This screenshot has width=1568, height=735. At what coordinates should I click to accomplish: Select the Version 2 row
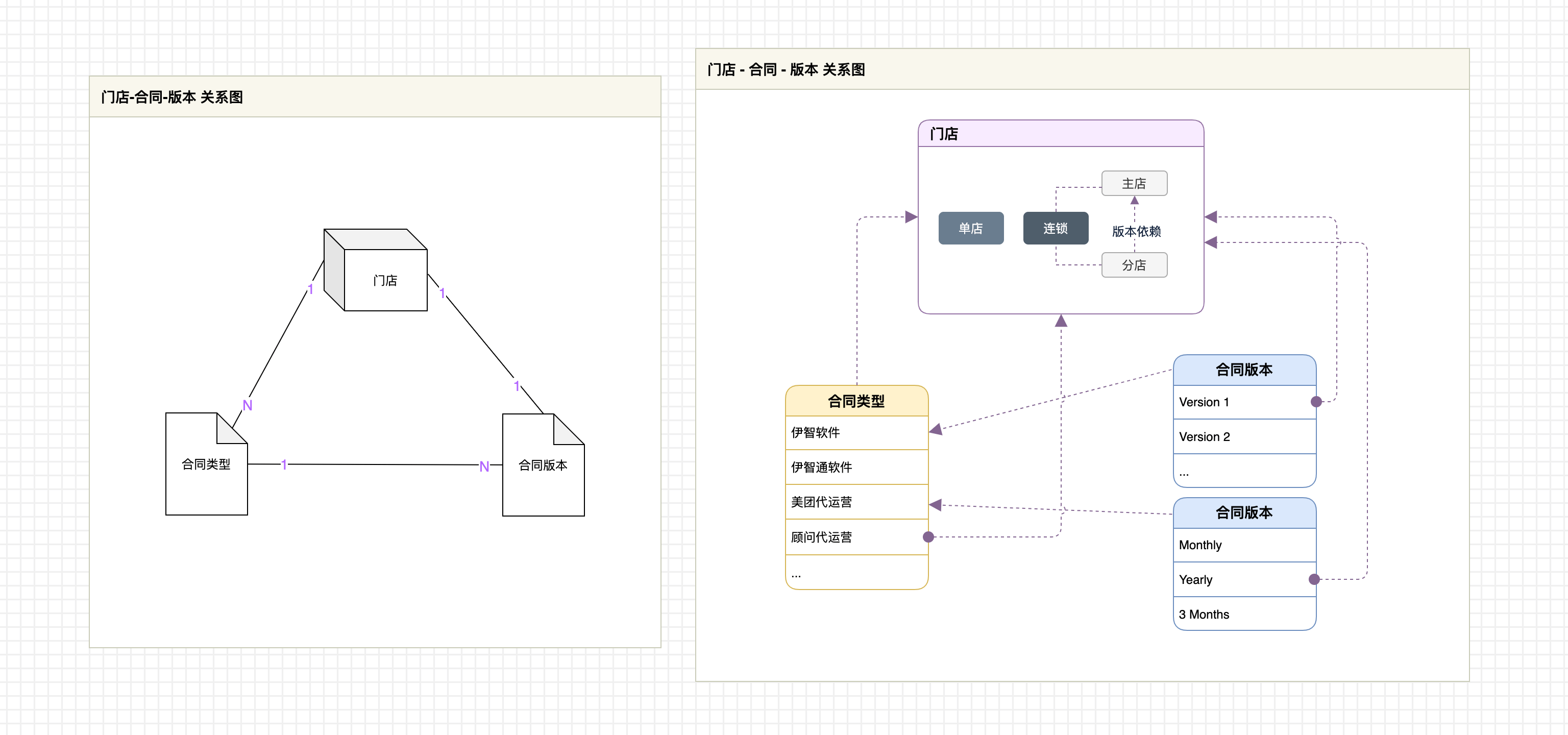1244,437
